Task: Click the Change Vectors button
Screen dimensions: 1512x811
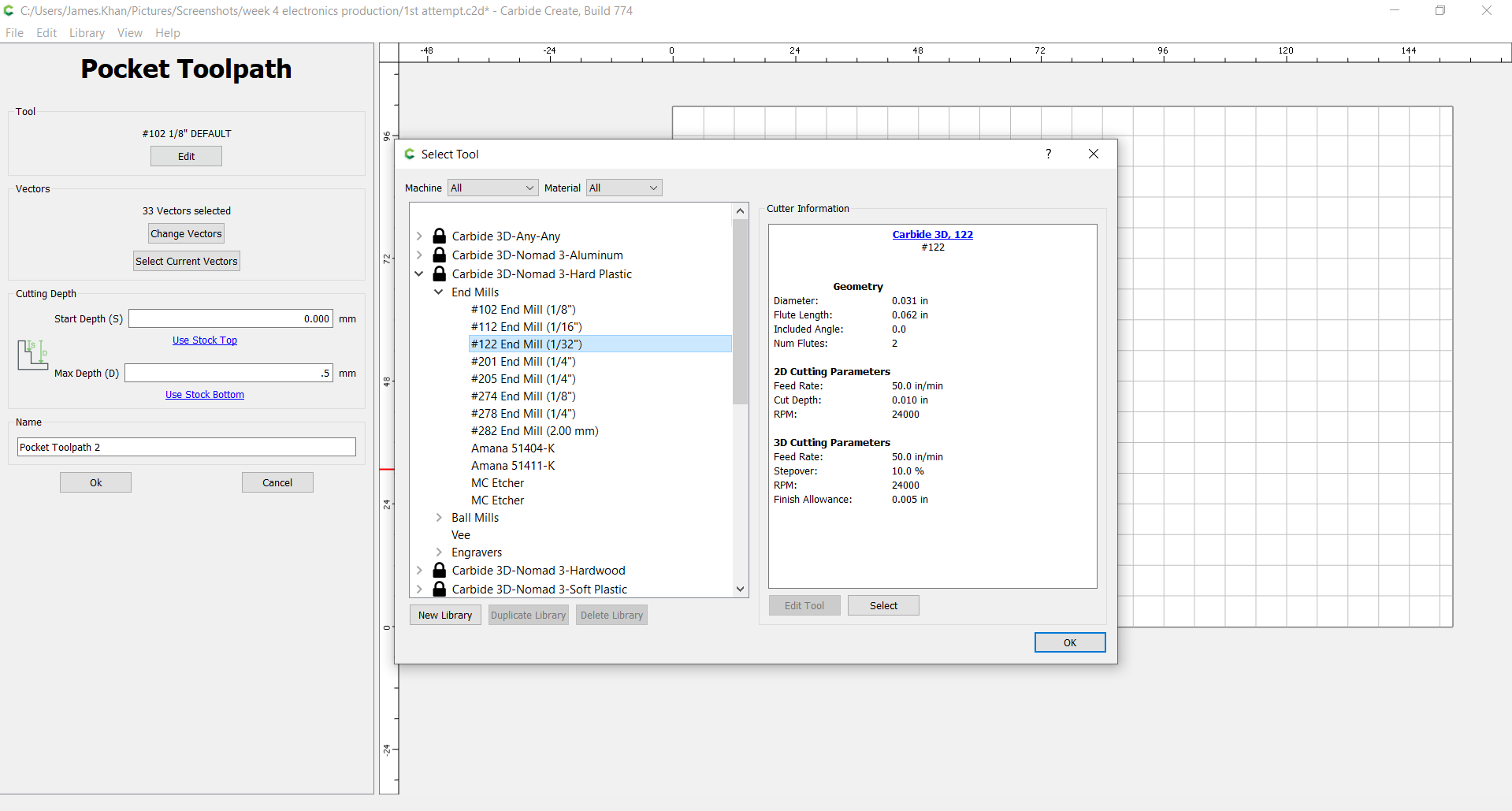Action: pyautogui.click(x=186, y=233)
